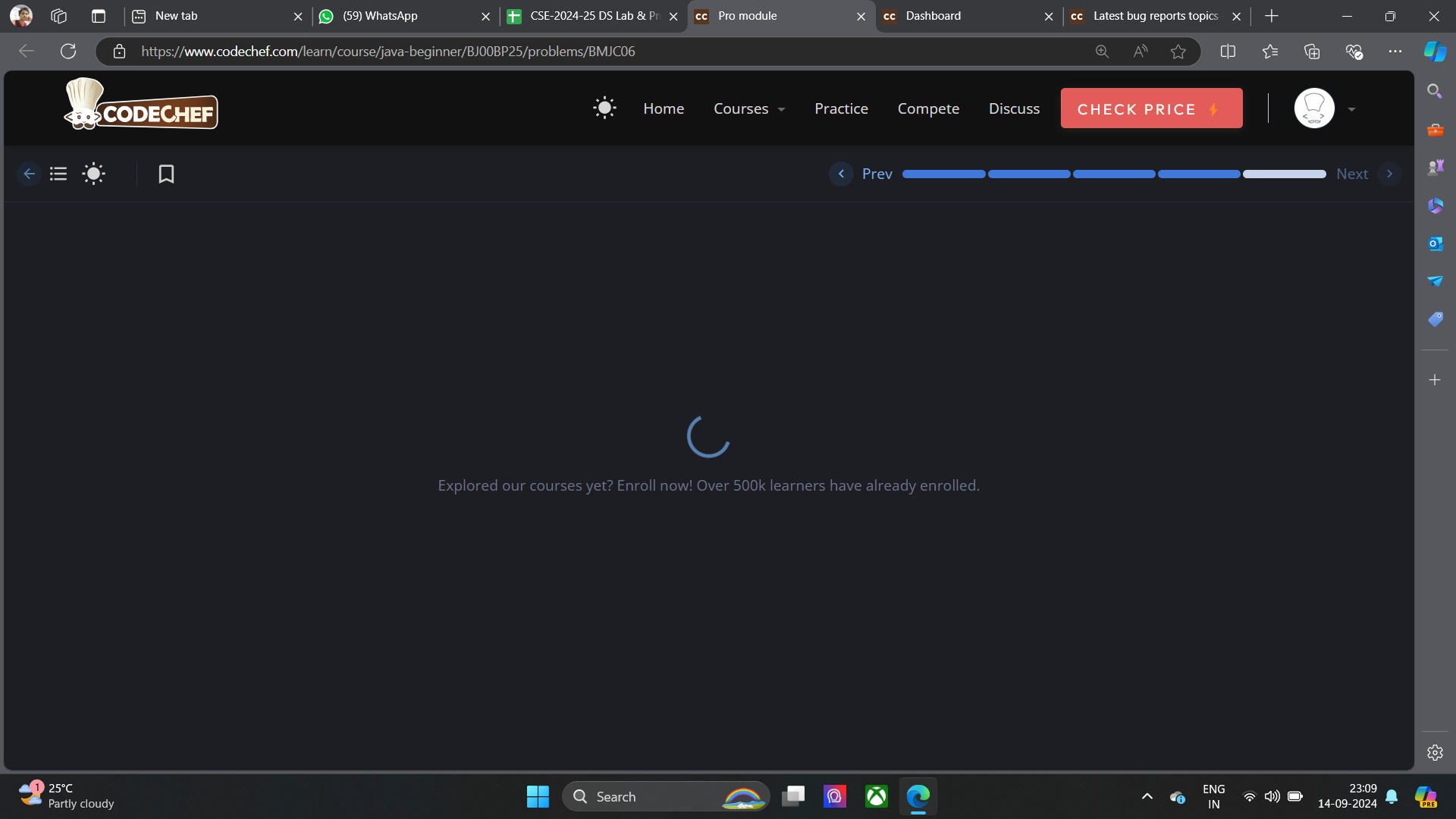Go back using the left arrow circle
1456x819 pixels.
coord(29,174)
